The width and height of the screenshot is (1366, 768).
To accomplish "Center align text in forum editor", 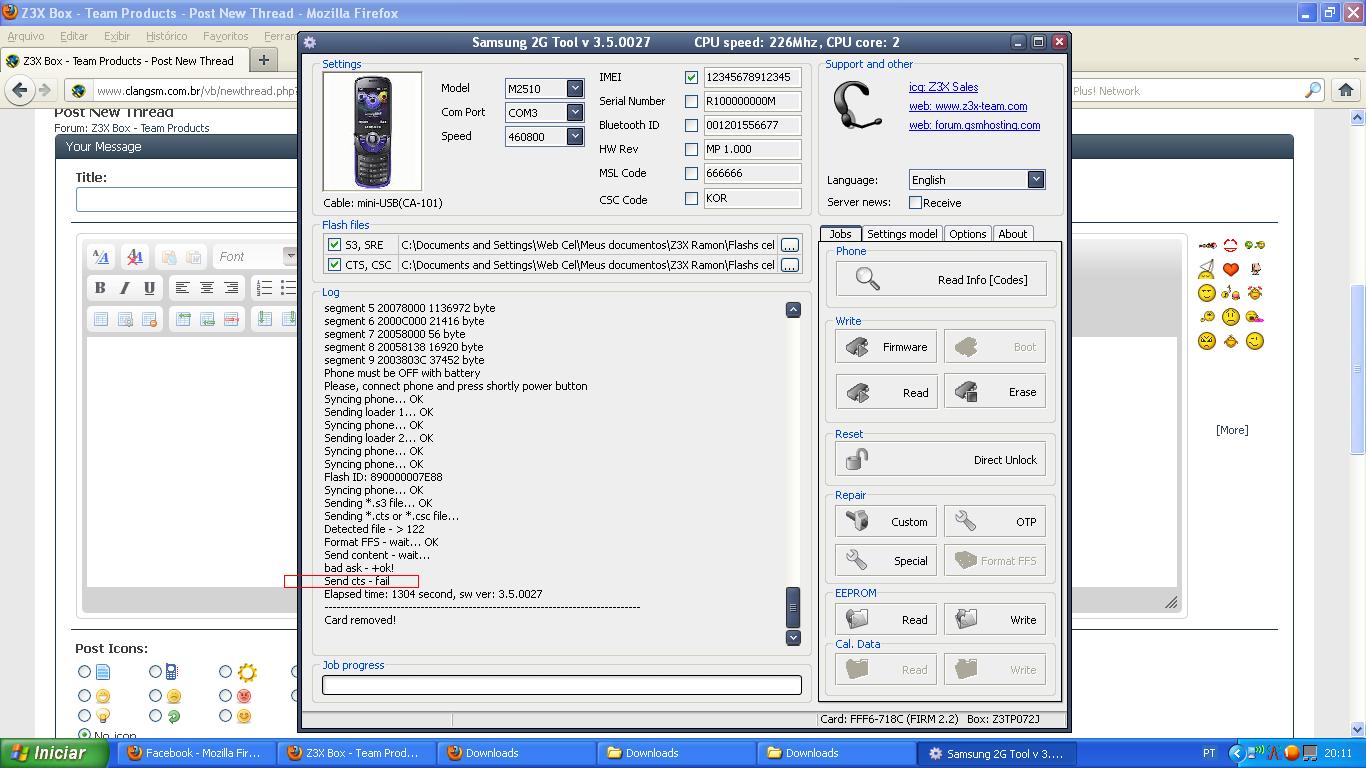I will (x=207, y=288).
